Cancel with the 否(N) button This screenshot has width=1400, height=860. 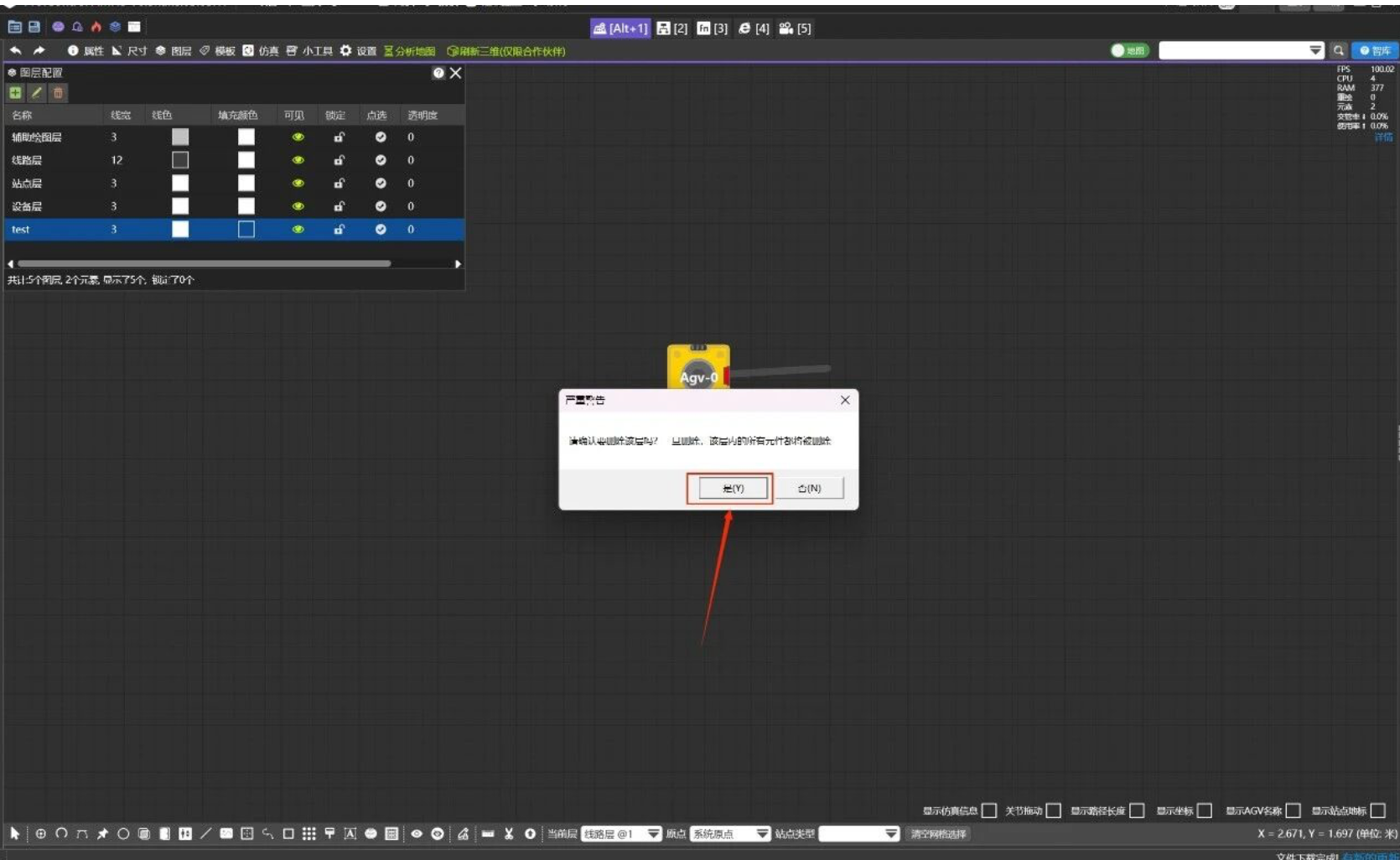809,488
